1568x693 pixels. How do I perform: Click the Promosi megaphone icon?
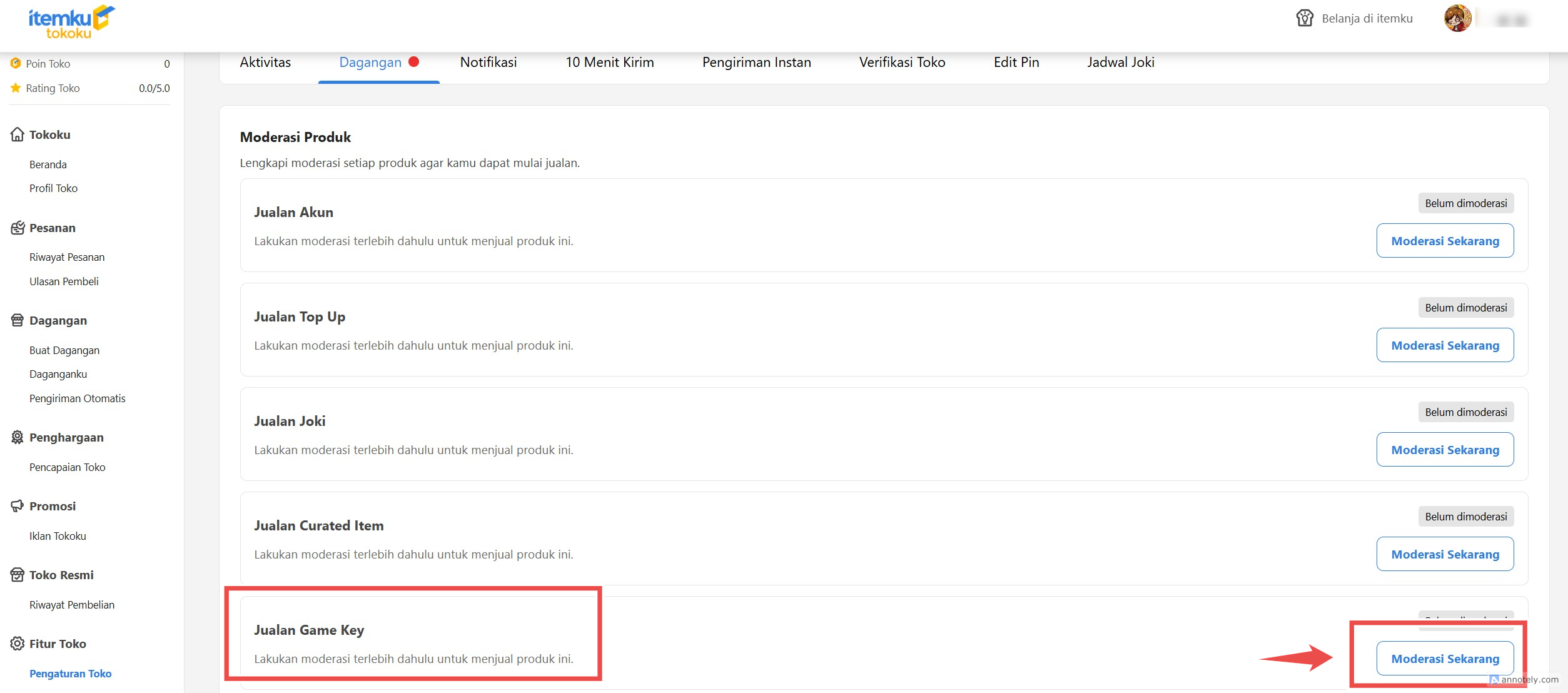click(x=18, y=506)
